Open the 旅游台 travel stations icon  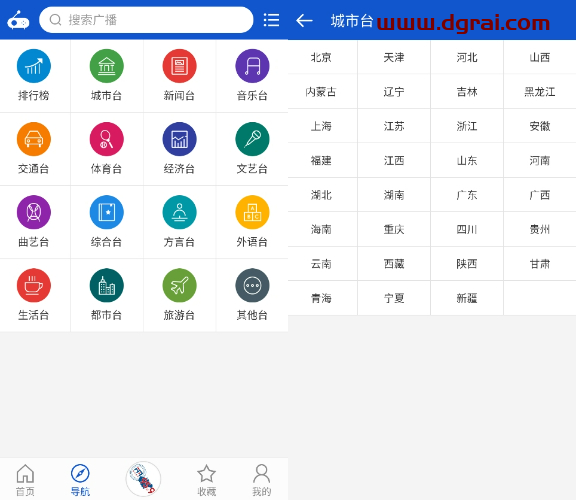click(179, 285)
